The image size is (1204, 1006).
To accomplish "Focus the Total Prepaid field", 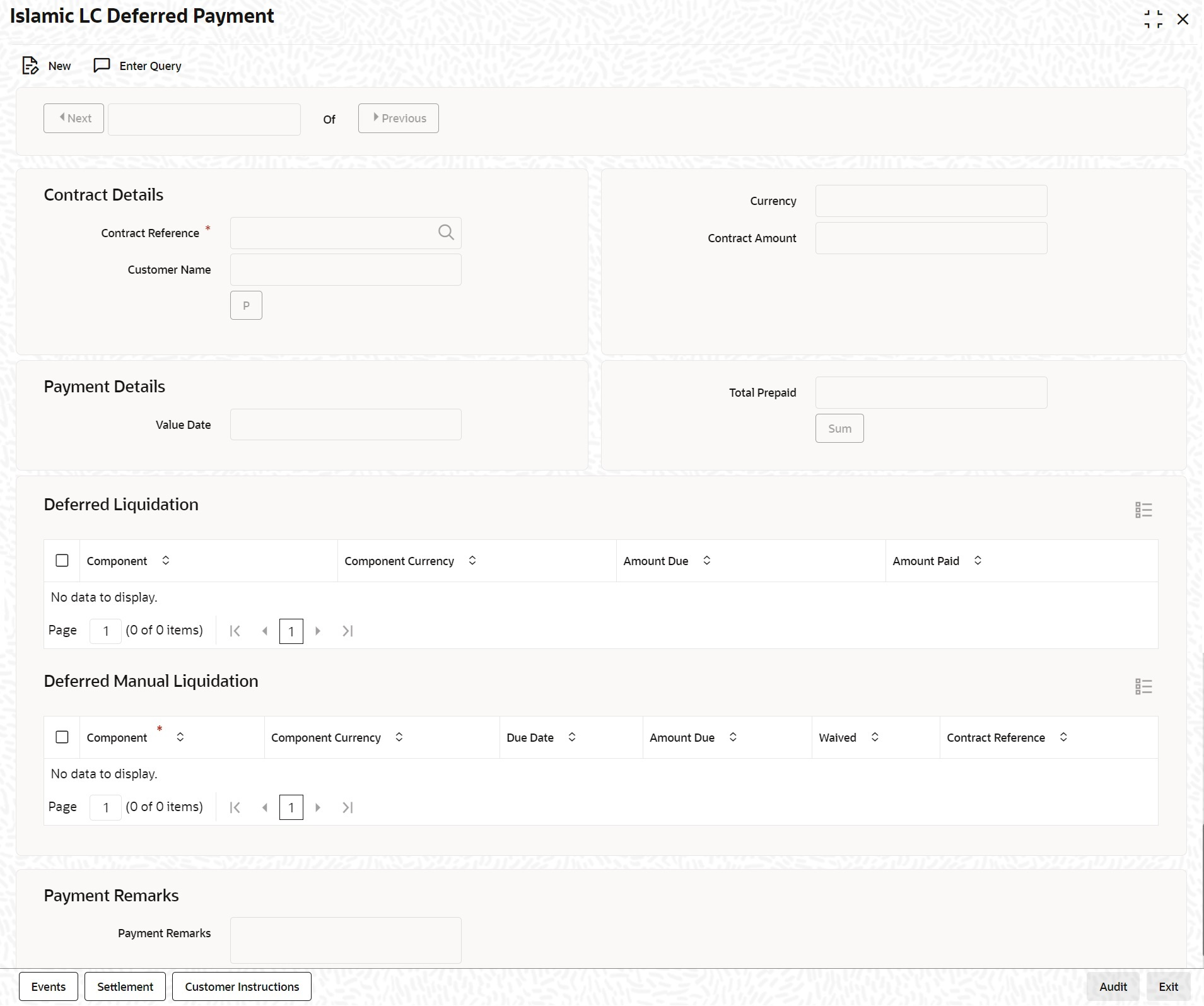I will coord(931,392).
